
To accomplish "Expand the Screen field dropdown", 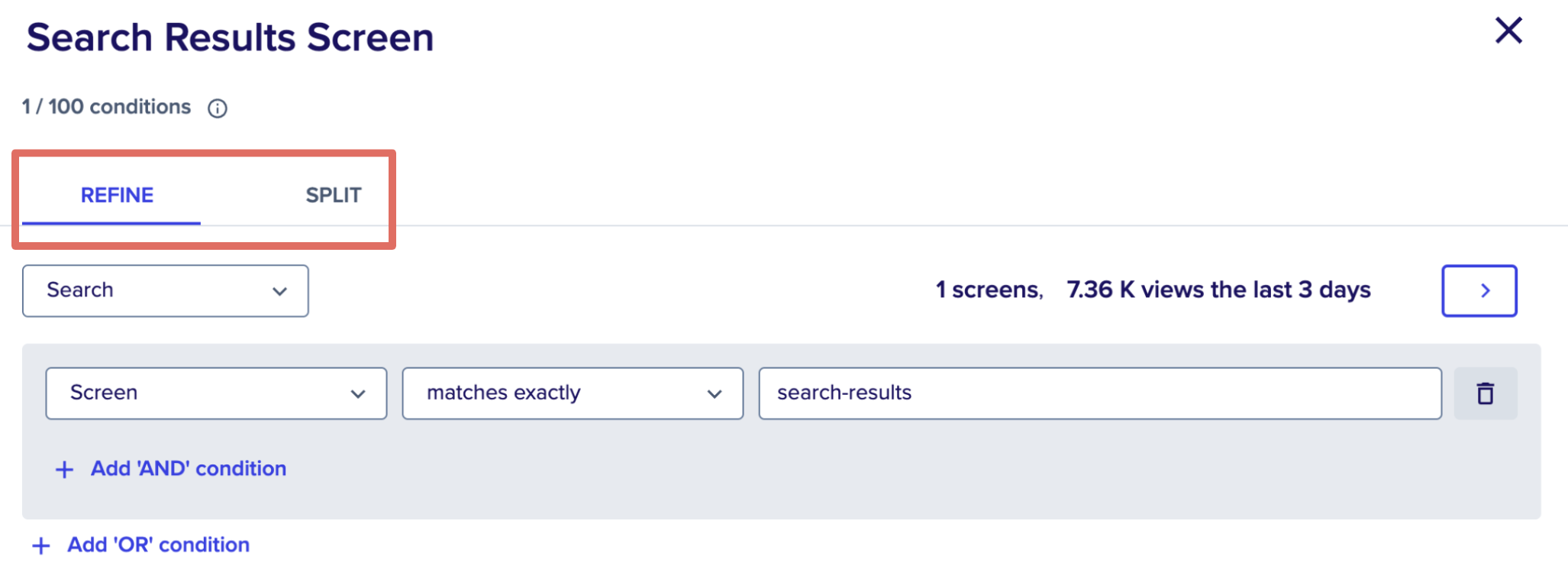I will (x=215, y=393).
